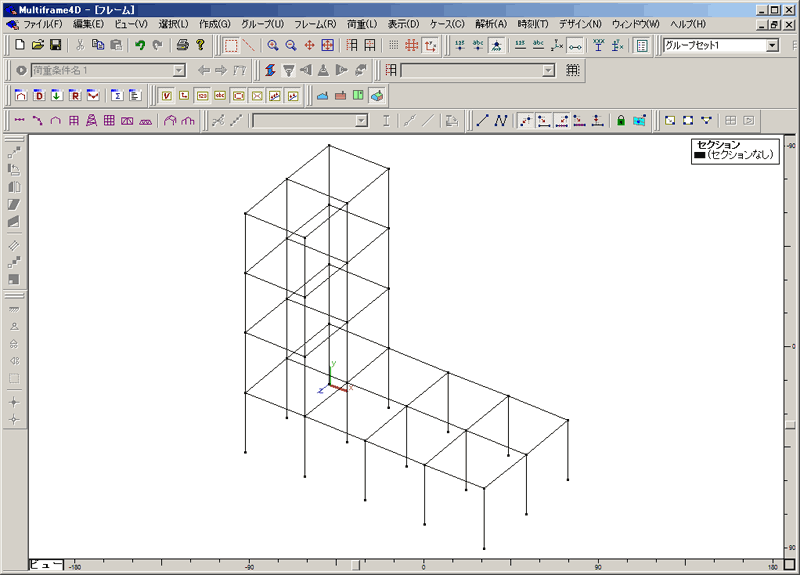Expand the 荷重条件名 1 load case dropdown
800x575 pixels.
click(x=179, y=70)
